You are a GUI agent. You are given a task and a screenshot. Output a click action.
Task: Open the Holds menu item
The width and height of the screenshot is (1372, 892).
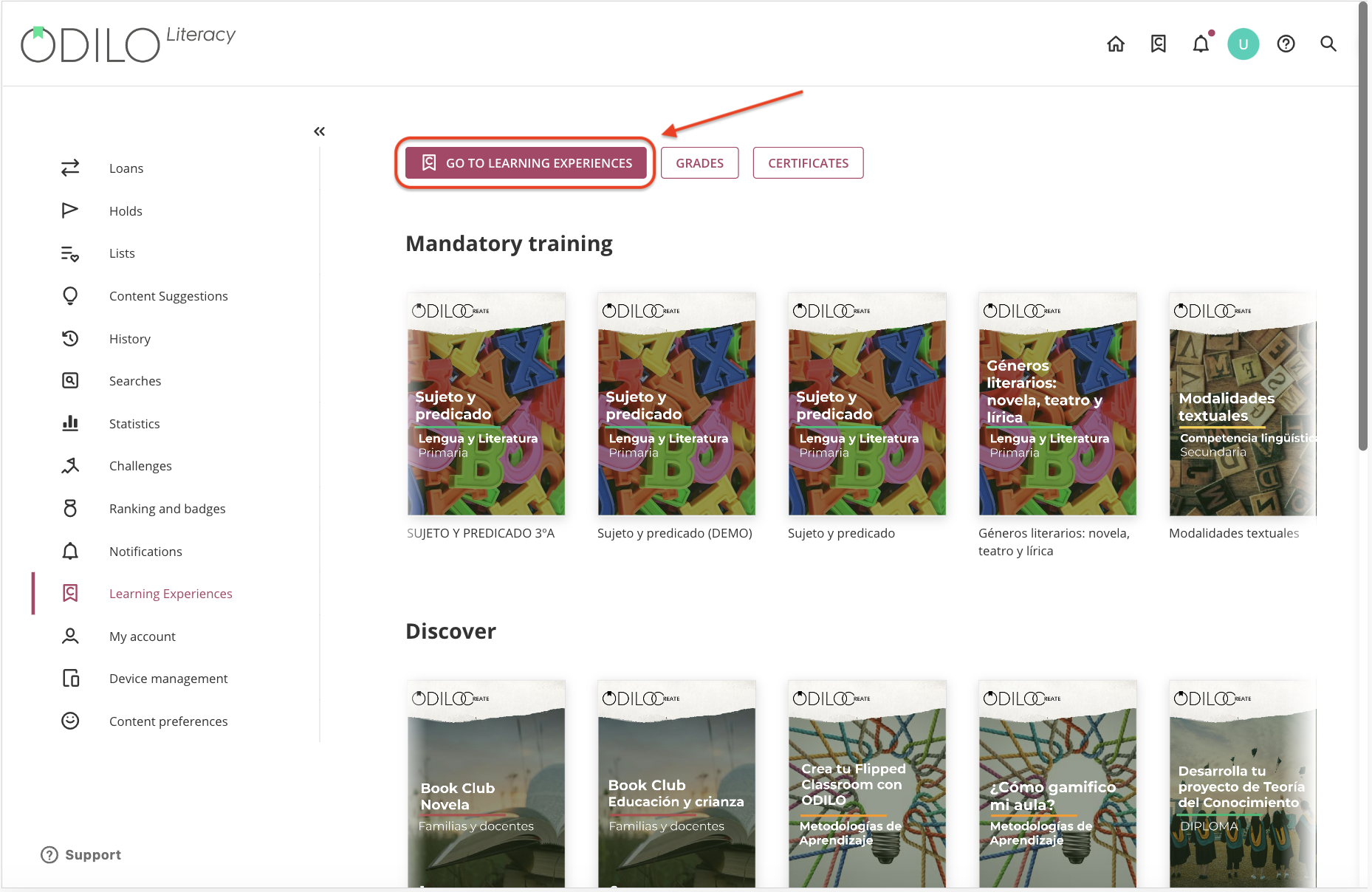[x=126, y=211]
